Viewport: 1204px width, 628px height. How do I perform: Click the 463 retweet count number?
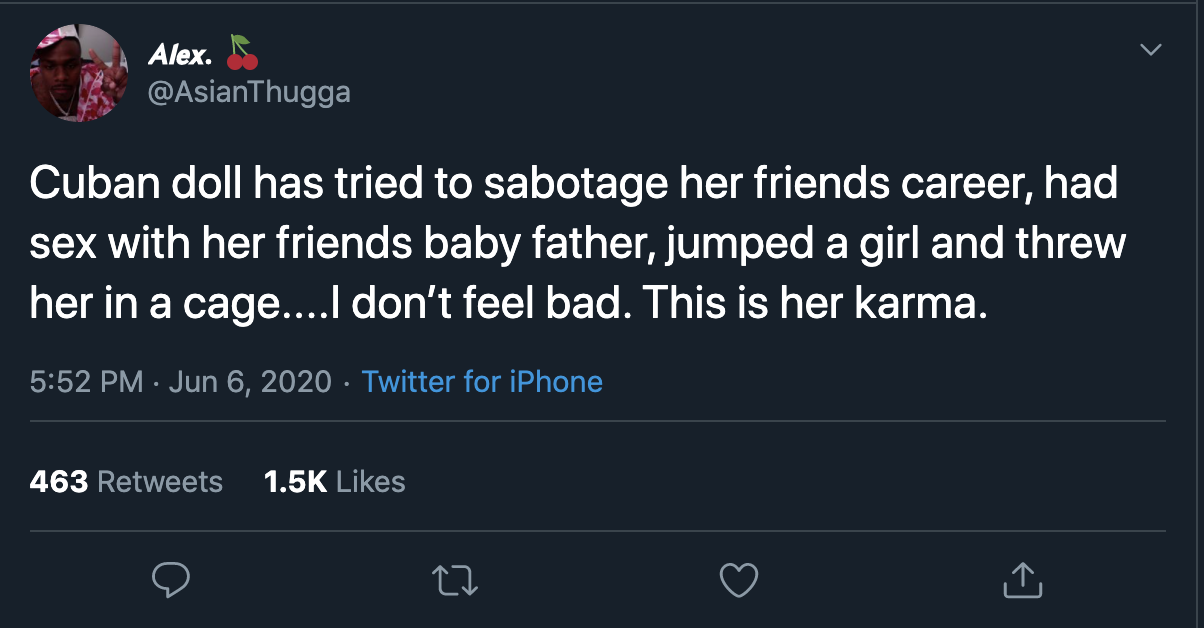point(58,481)
